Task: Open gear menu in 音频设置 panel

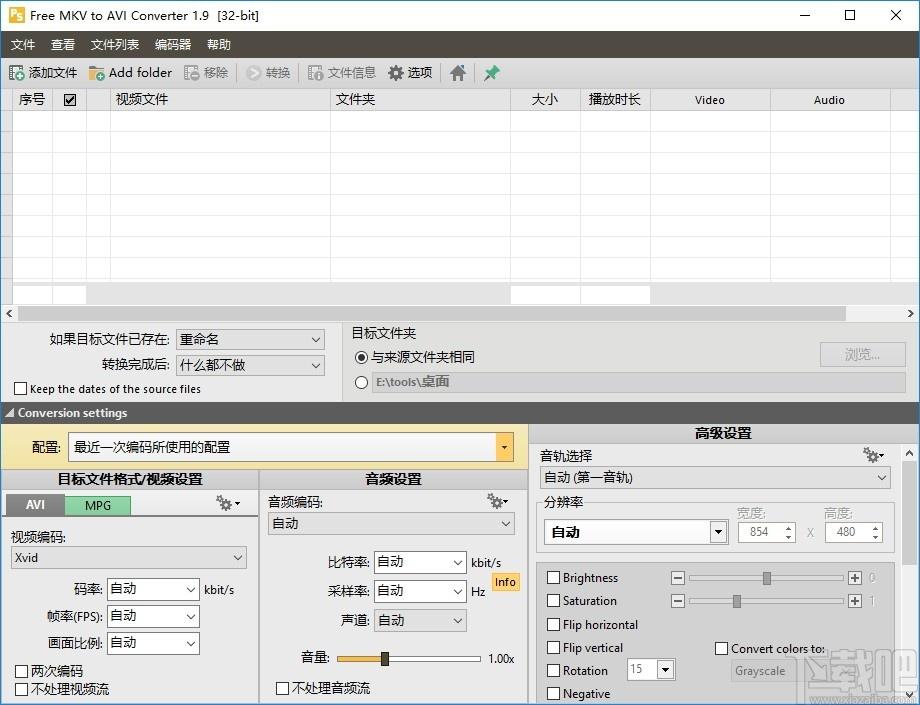Action: pos(497,501)
